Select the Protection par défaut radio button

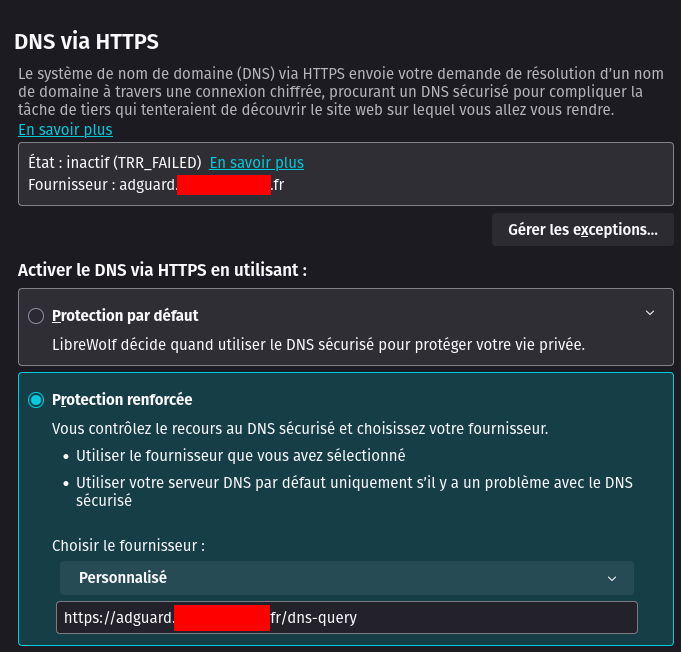click(x=36, y=316)
